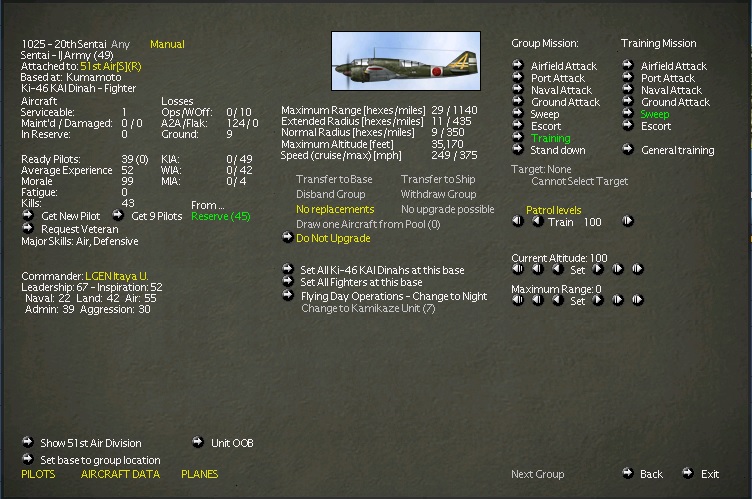Viewport: 752px width, 499px height.
Task: Choose General training mission
Action: pos(670,150)
